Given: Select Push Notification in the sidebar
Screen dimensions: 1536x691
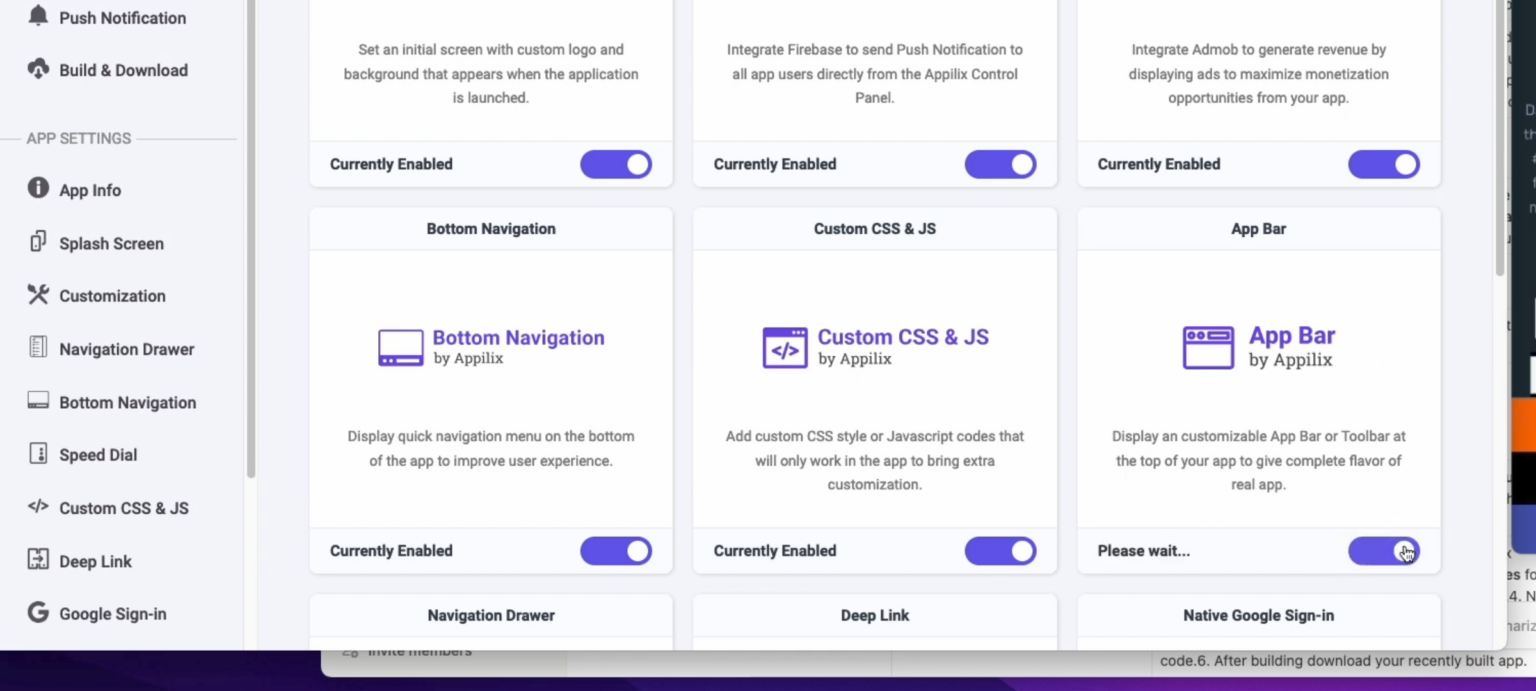Looking at the screenshot, I should coord(120,17).
